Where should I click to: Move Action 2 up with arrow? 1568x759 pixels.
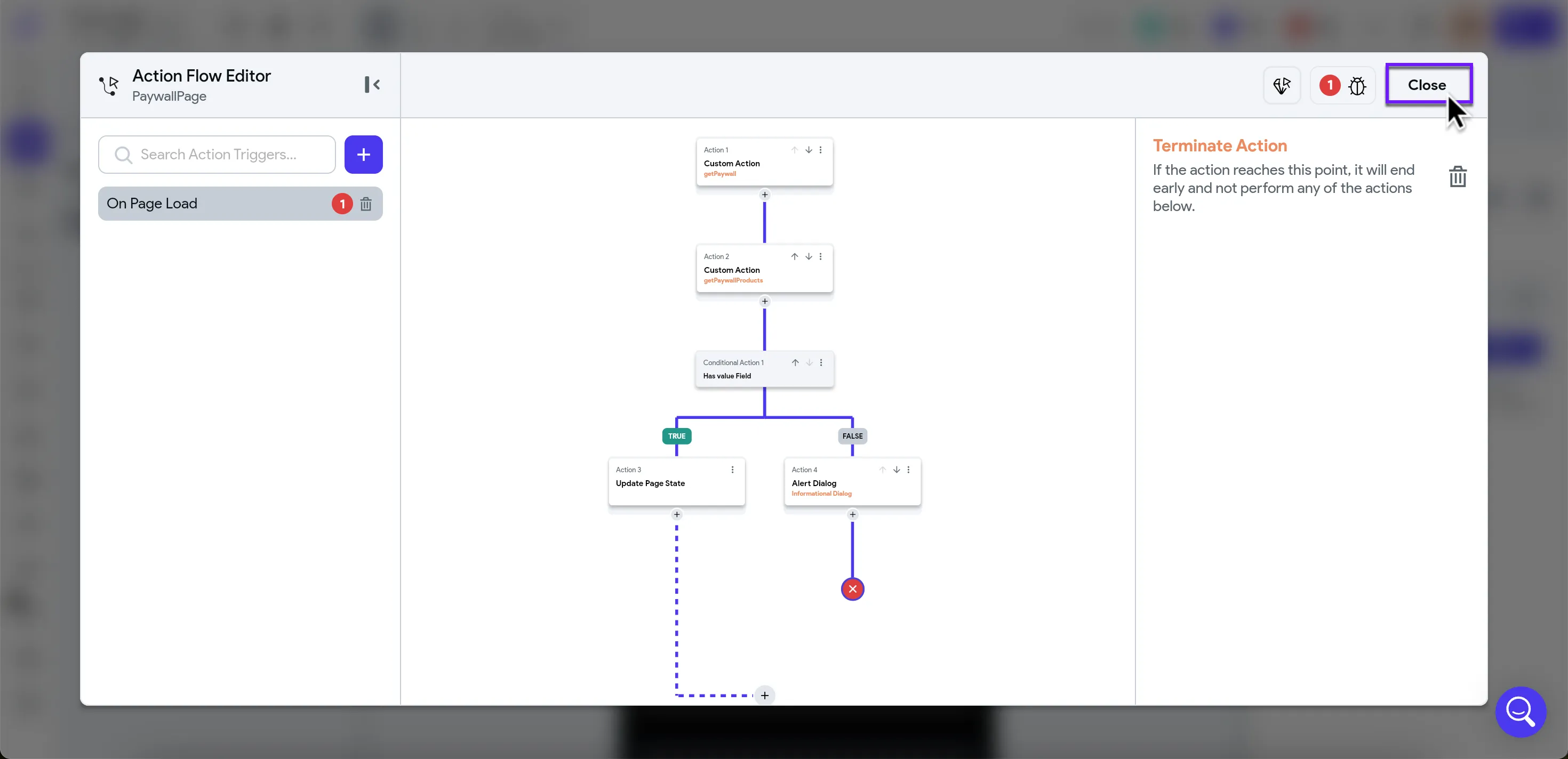(x=794, y=257)
